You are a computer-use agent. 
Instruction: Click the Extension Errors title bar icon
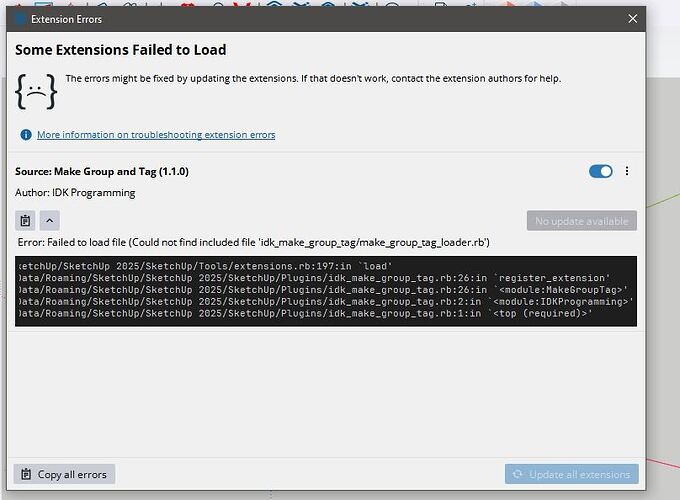pos(20,19)
